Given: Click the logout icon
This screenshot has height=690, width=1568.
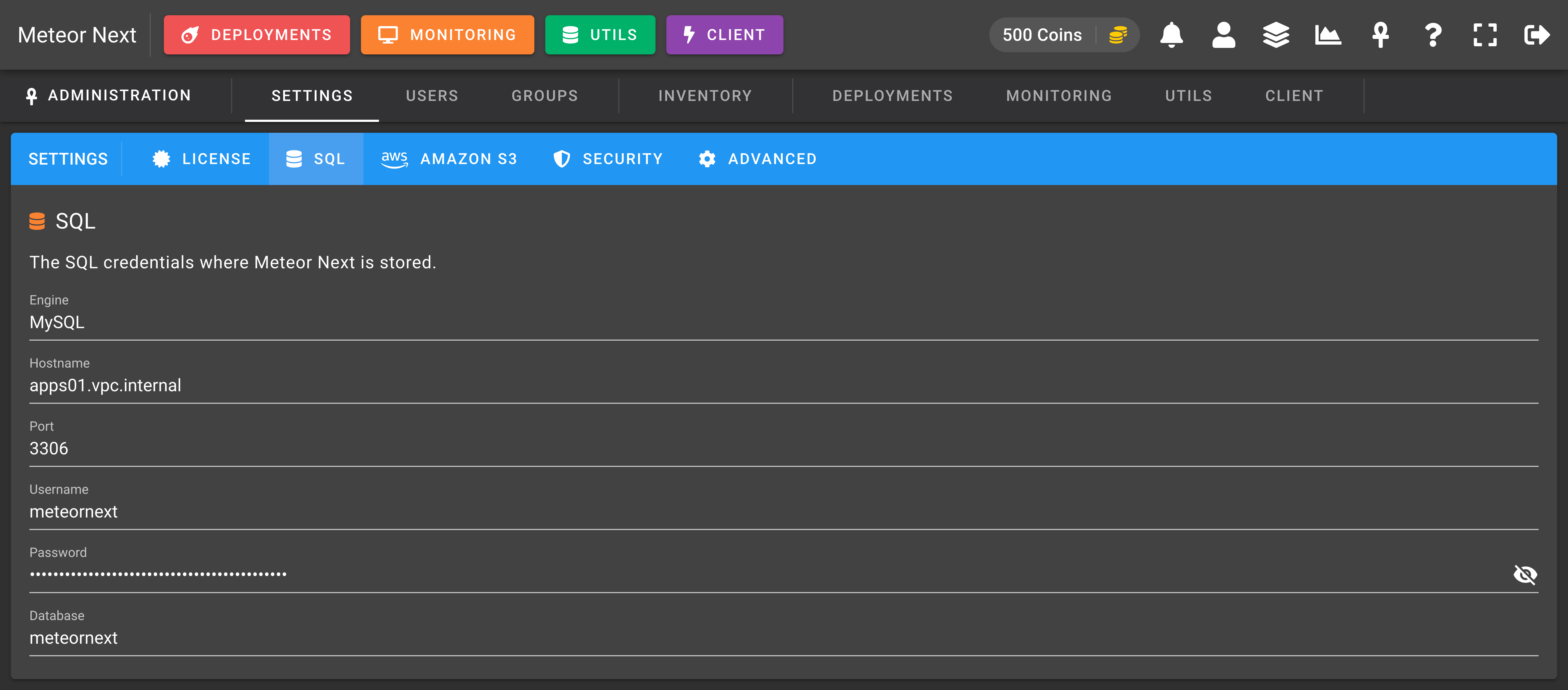Looking at the screenshot, I should point(1536,35).
